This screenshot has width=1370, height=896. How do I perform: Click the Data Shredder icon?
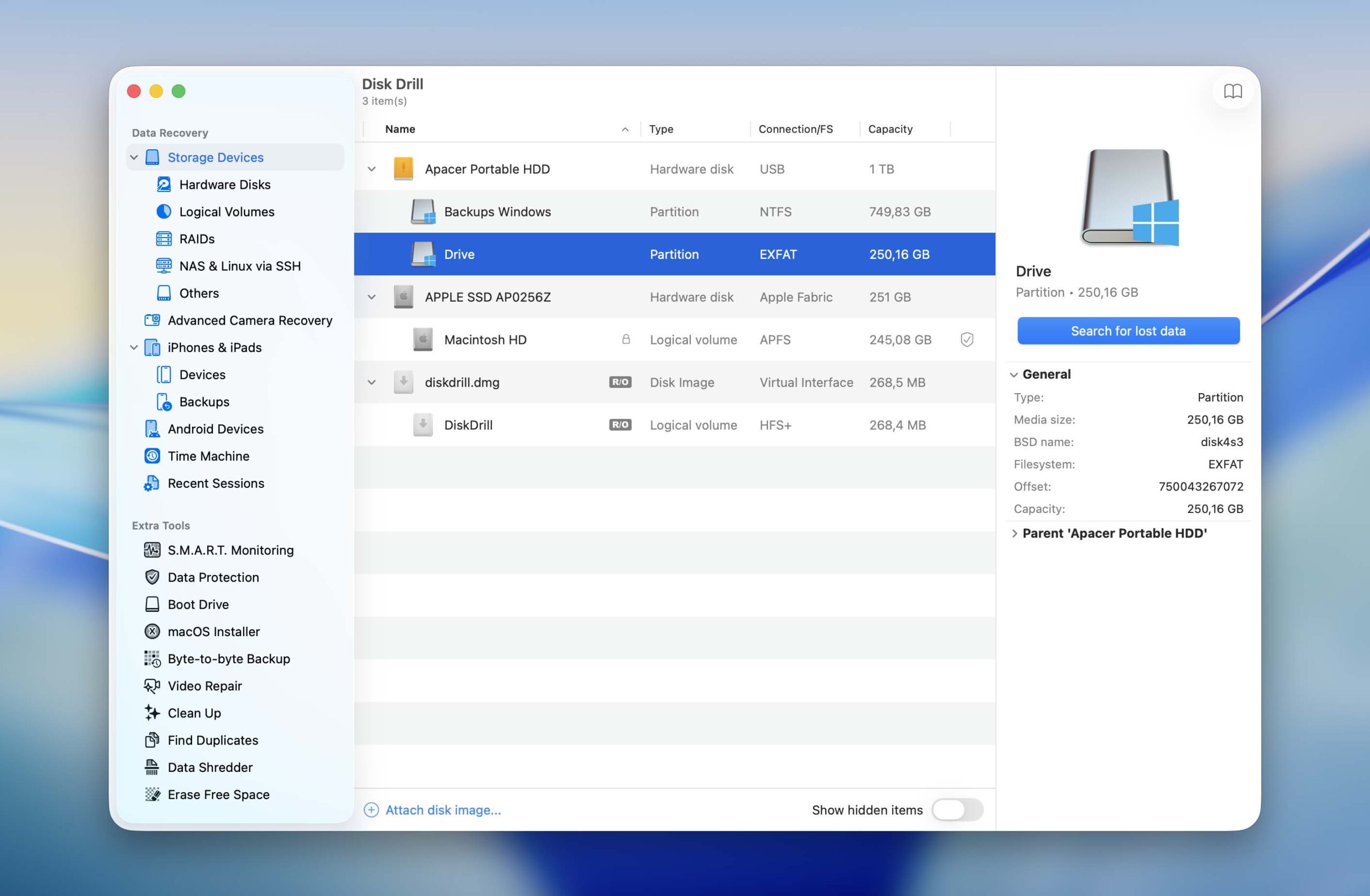[x=152, y=767]
